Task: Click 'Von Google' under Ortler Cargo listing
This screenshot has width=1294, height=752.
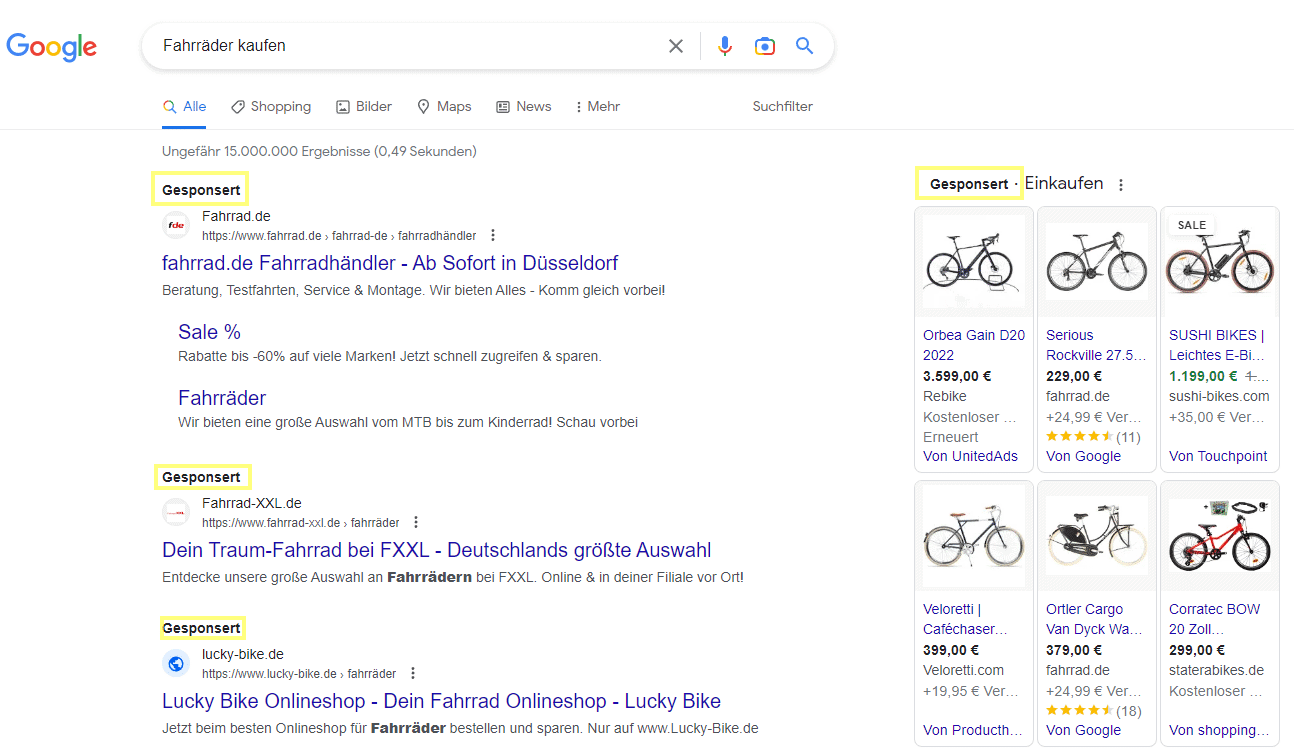Action: tap(1083, 730)
